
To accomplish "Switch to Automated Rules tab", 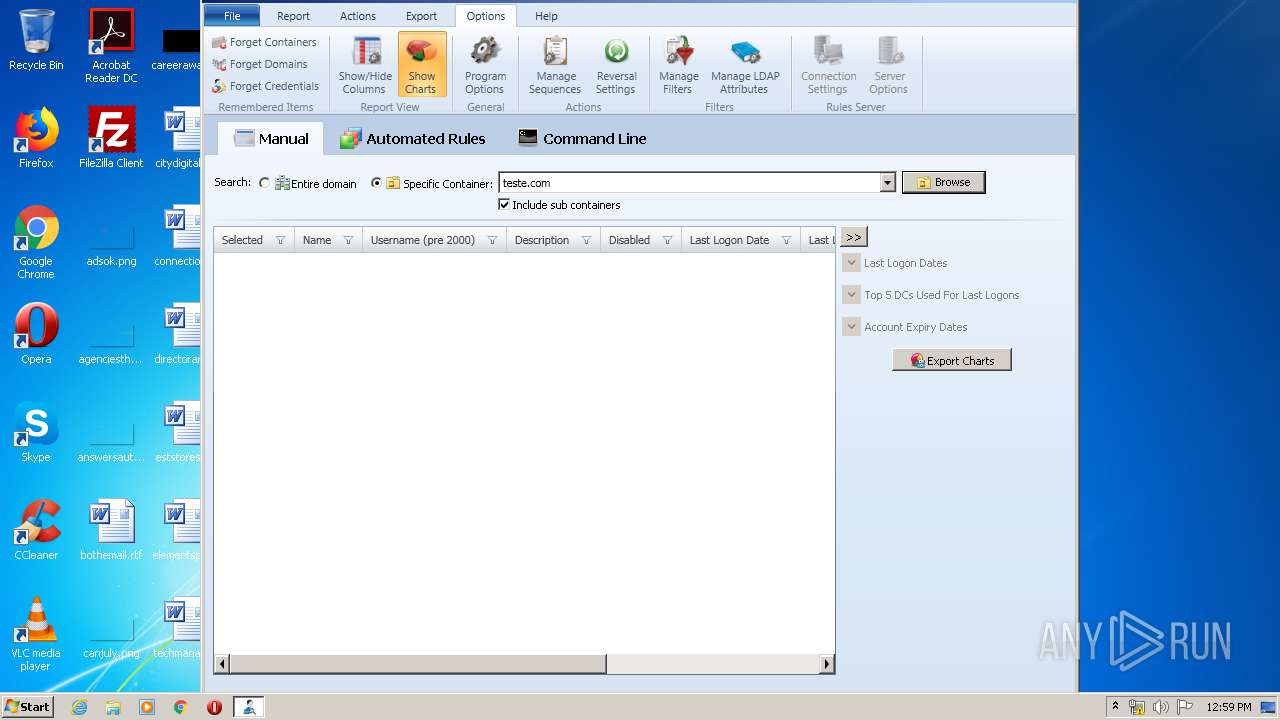I will click(x=412, y=139).
